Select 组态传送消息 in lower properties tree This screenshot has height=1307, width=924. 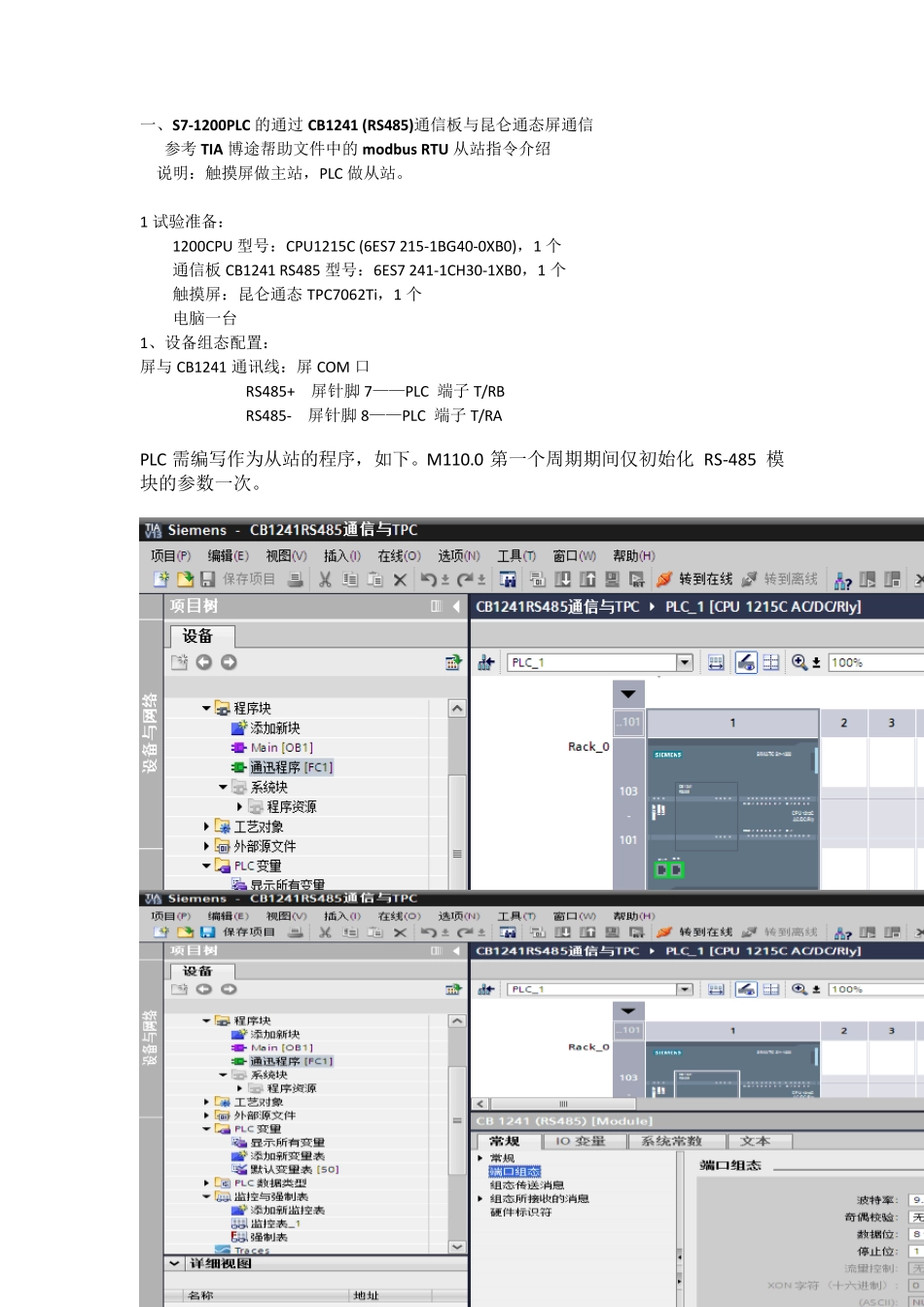coord(526,1185)
